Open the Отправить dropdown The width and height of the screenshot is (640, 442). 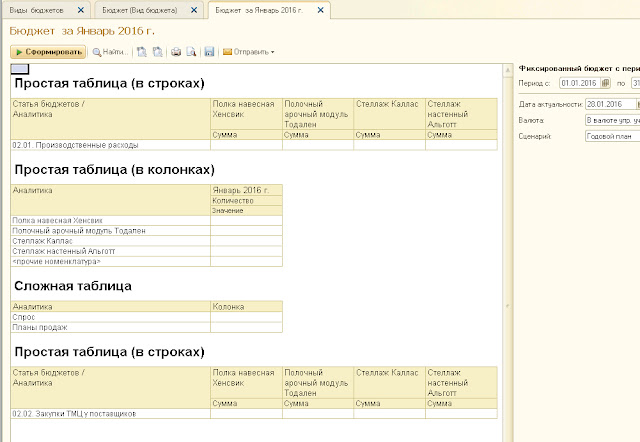click(x=249, y=52)
